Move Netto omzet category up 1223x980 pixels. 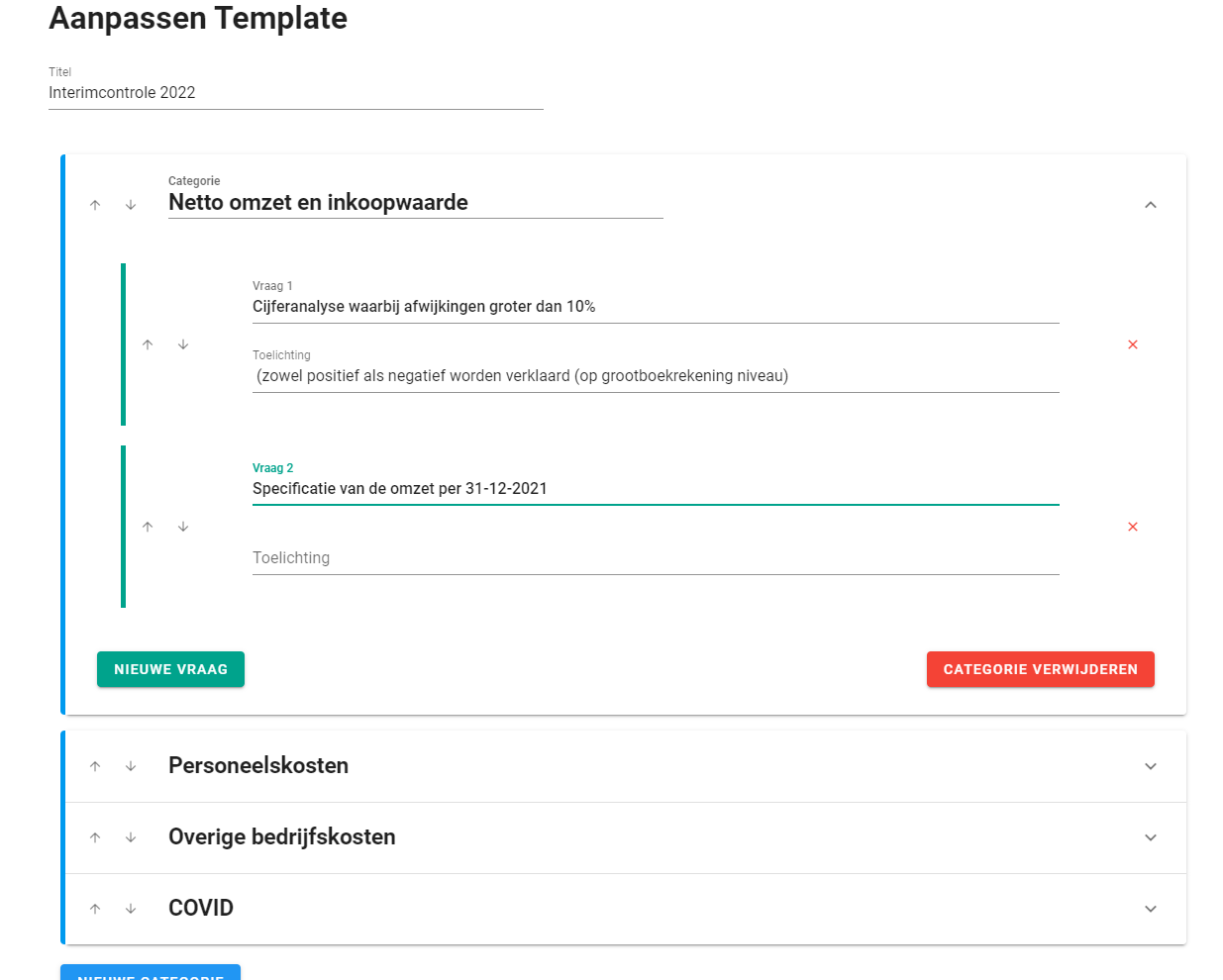(95, 205)
